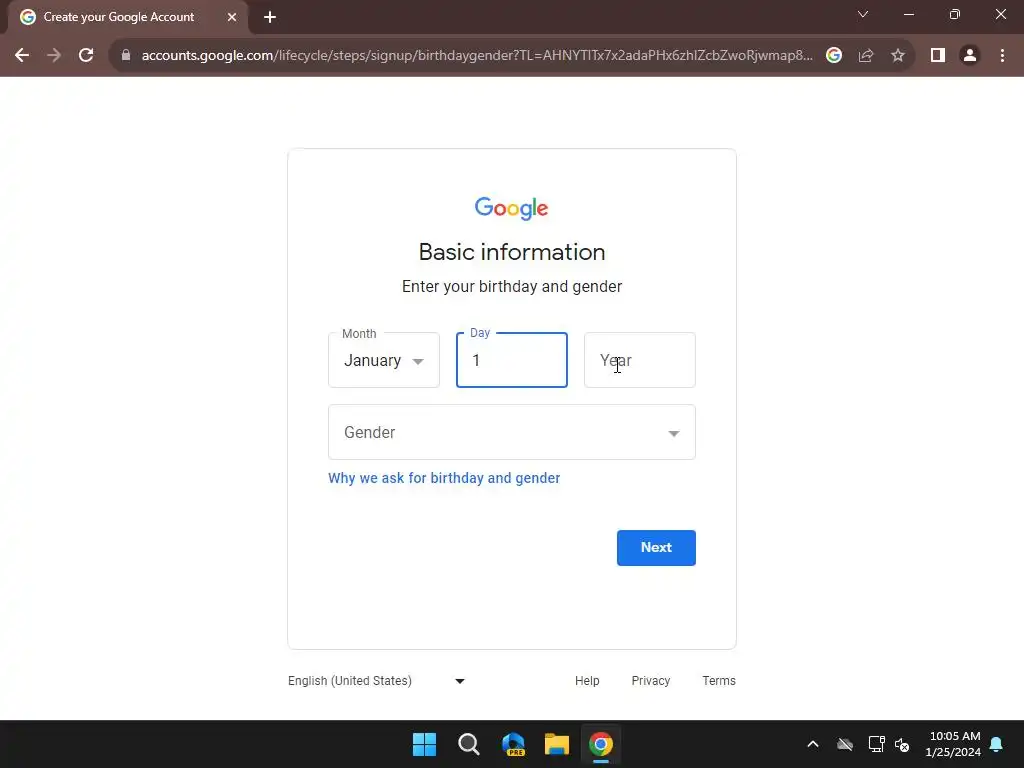Screen dimensions: 1024x768
Task: Open the Help link in the footer
Action: coord(587,680)
